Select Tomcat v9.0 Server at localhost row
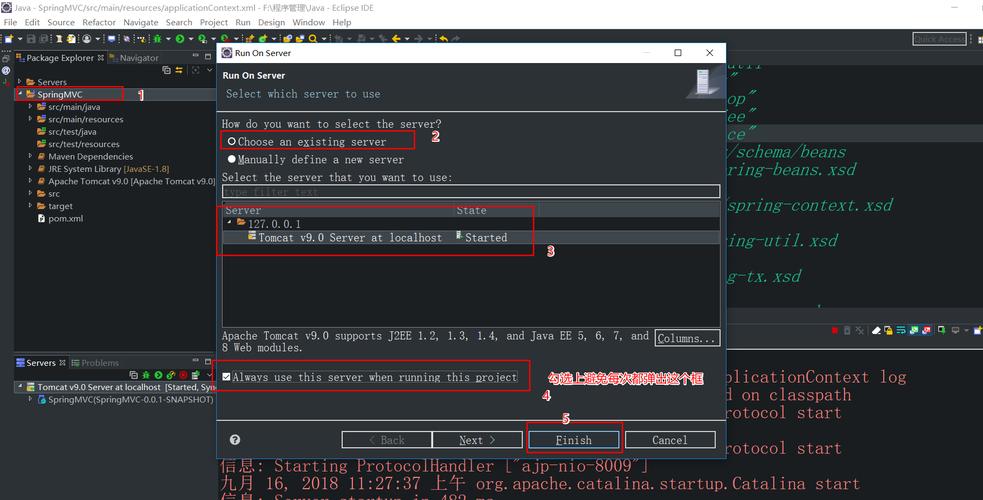The width and height of the screenshot is (983, 500). point(471,237)
